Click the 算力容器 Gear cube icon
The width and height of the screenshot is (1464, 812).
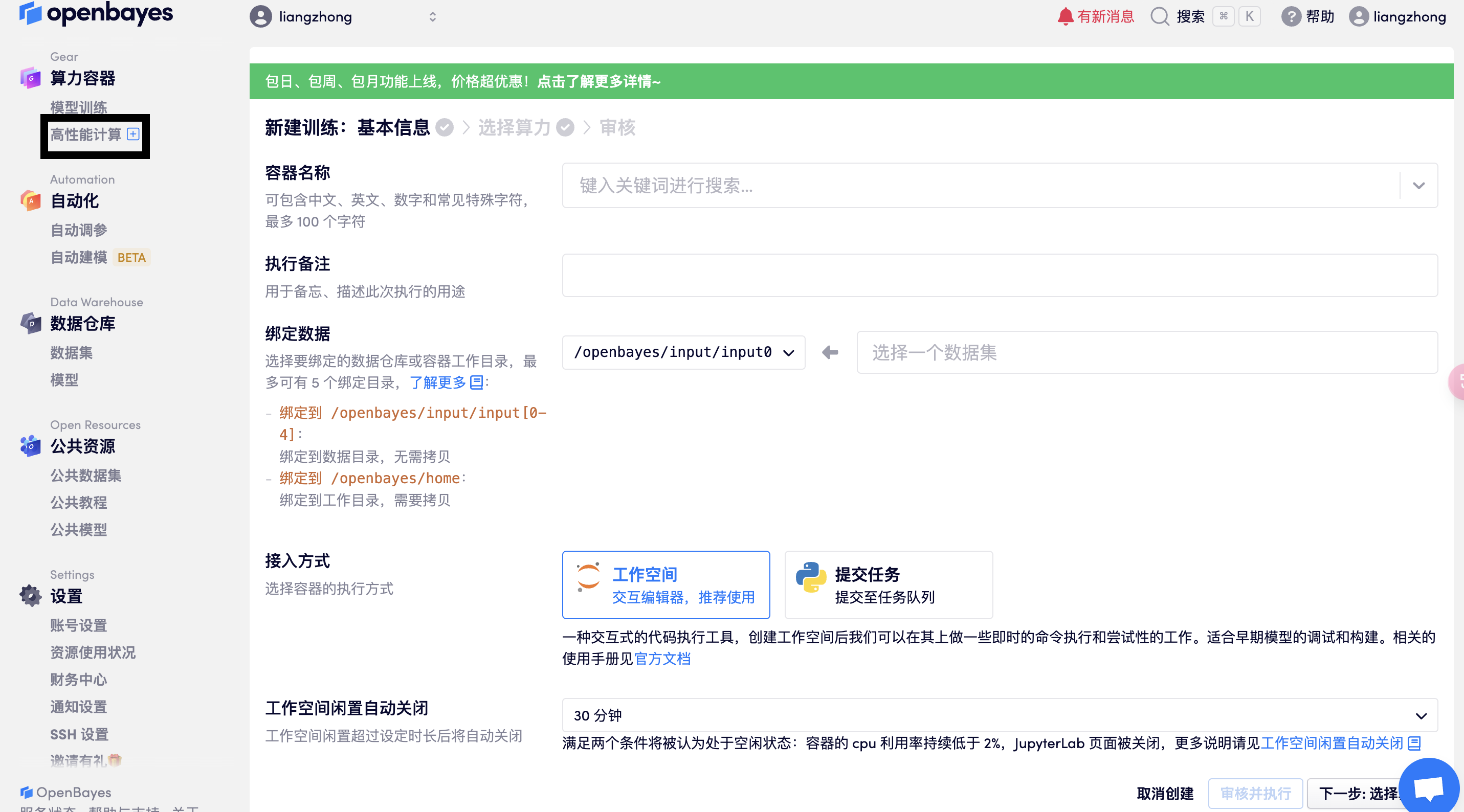[x=31, y=78]
